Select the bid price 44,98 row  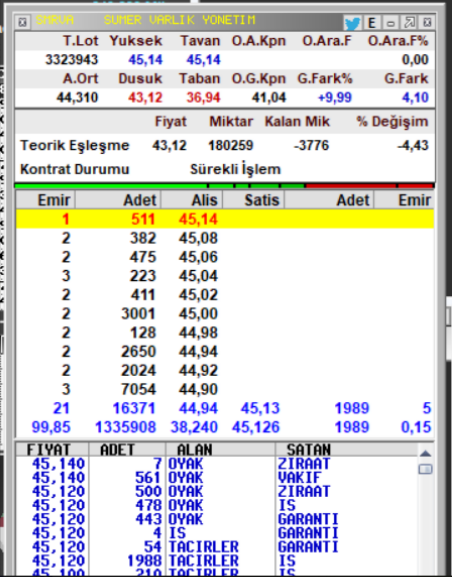pyautogui.click(x=225, y=333)
